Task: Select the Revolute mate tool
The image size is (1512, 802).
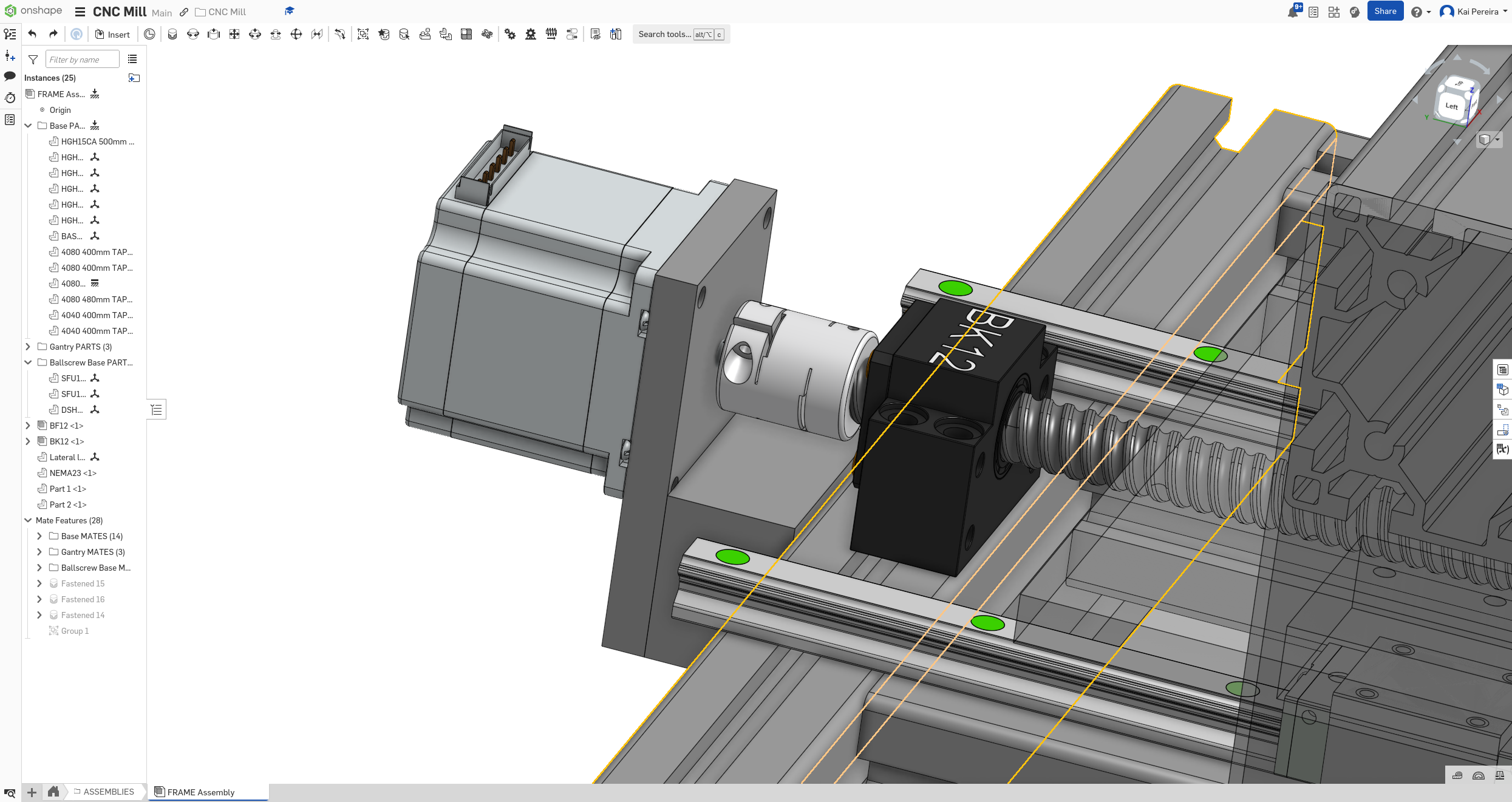Action: [193, 35]
